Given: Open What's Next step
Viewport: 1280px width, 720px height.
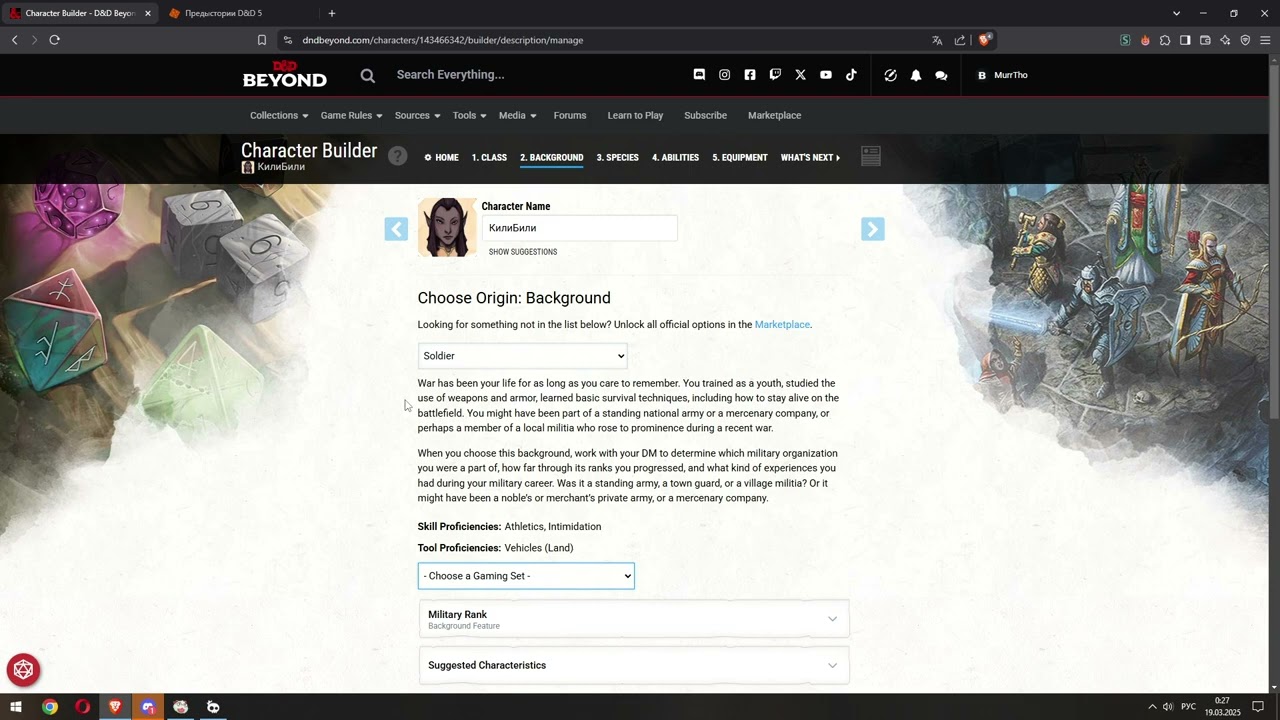Looking at the screenshot, I should 810,157.
